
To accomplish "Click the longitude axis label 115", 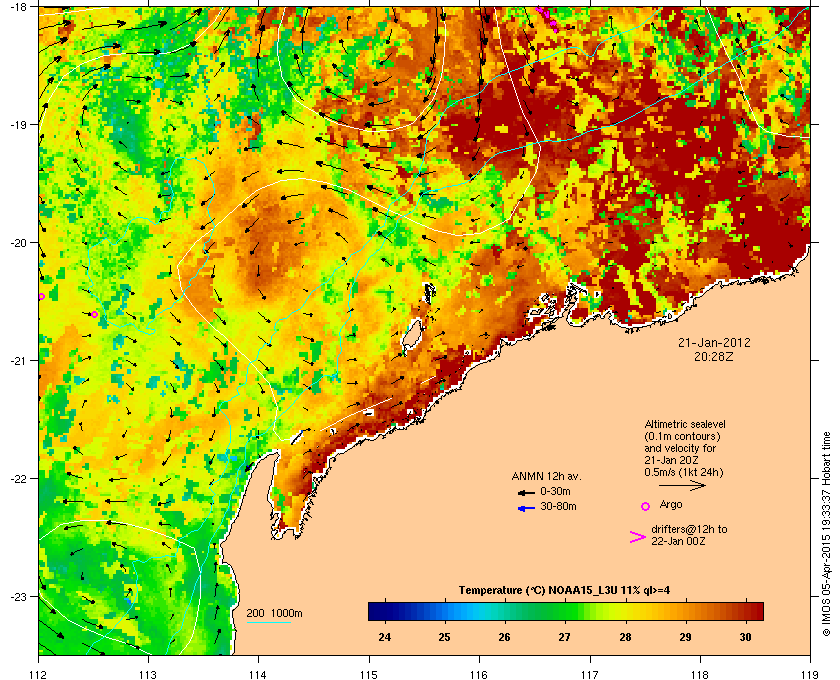I will tap(369, 674).
